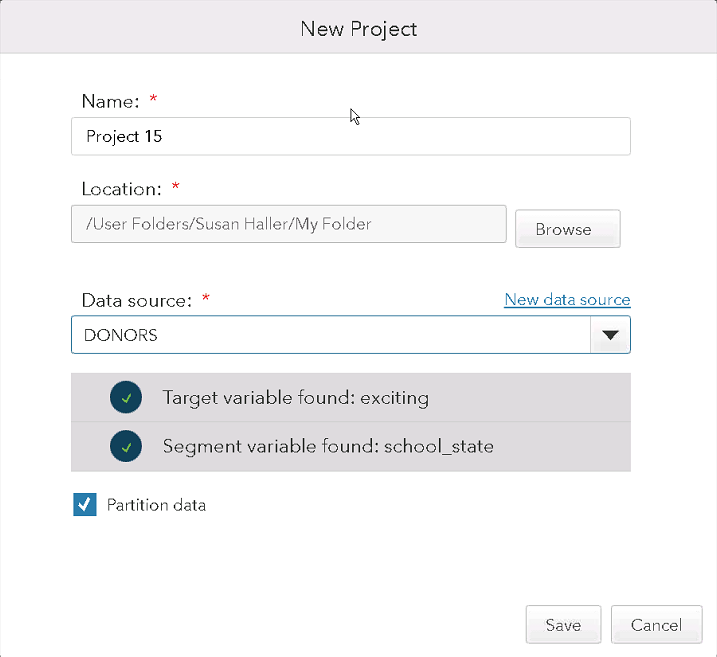The image size is (717, 657).
Task: Click the Browse button for location
Action: [x=567, y=229]
